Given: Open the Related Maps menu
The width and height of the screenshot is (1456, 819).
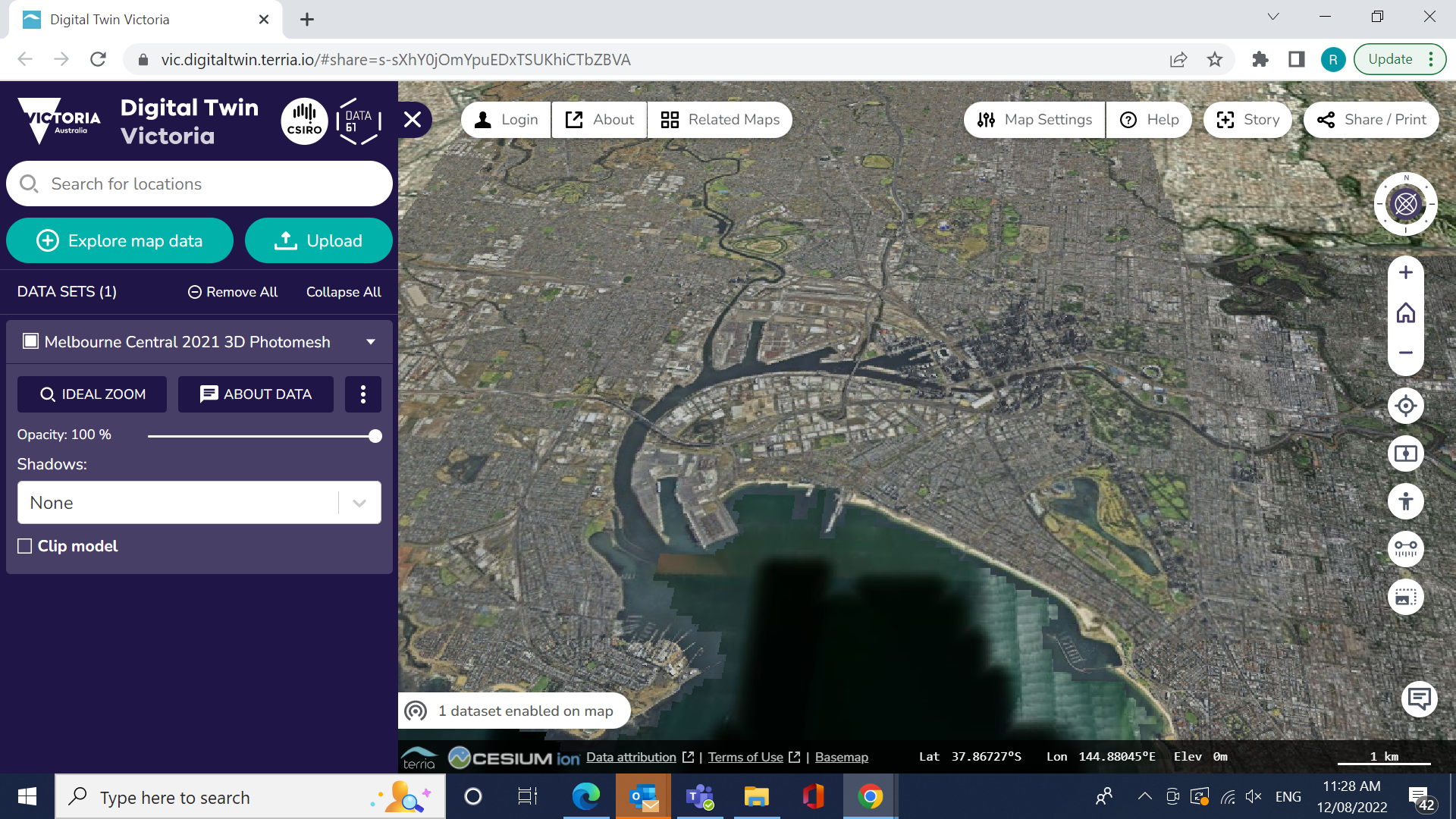Looking at the screenshot, I should coord(720,120).
